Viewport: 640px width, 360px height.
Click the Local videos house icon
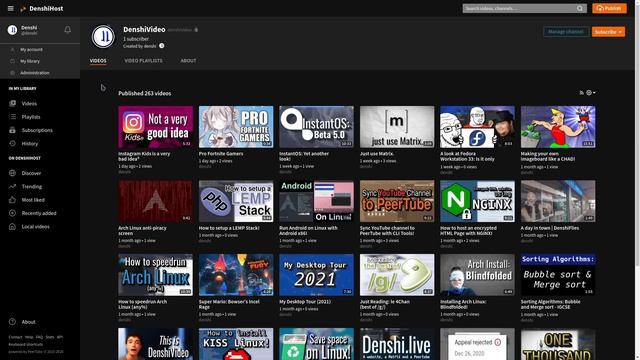(13, 227)
